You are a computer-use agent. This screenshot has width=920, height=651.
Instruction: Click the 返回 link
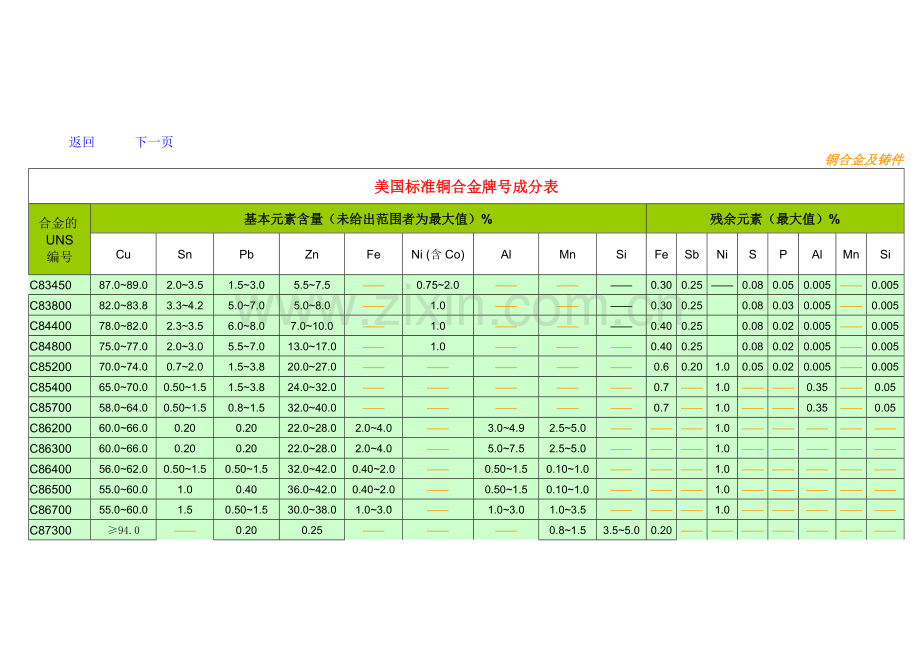[81, 142]
